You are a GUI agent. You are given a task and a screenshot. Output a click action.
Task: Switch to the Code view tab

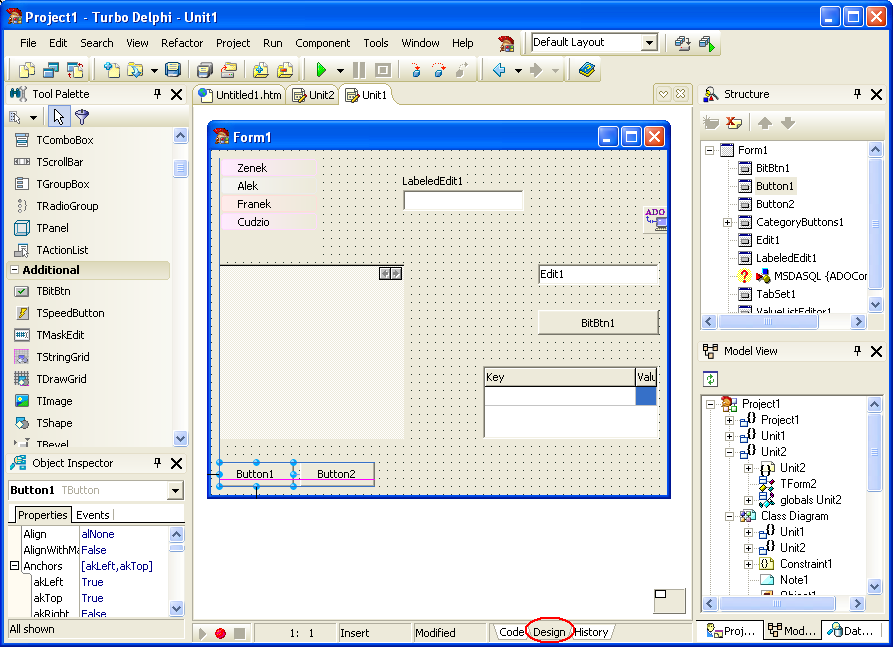[x=511, y=632]
